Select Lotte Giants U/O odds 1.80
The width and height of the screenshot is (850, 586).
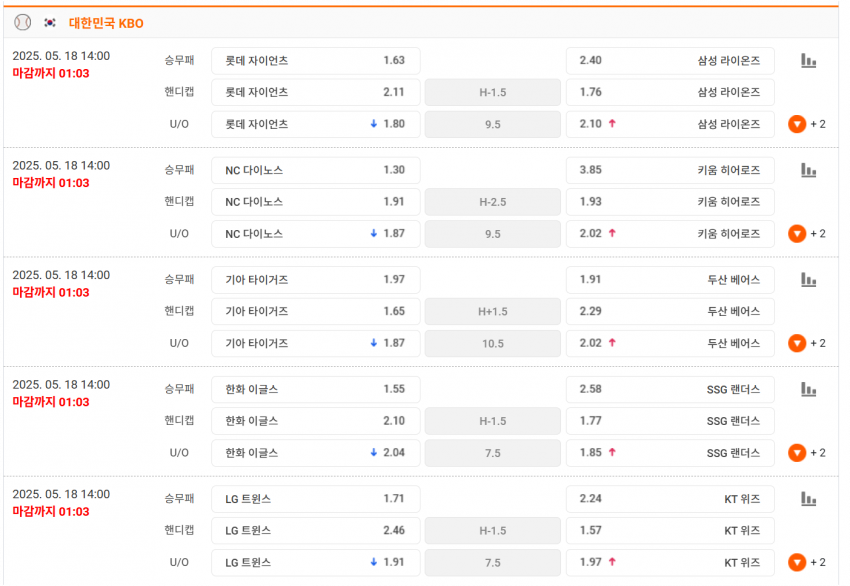click(x=315, y=124)
